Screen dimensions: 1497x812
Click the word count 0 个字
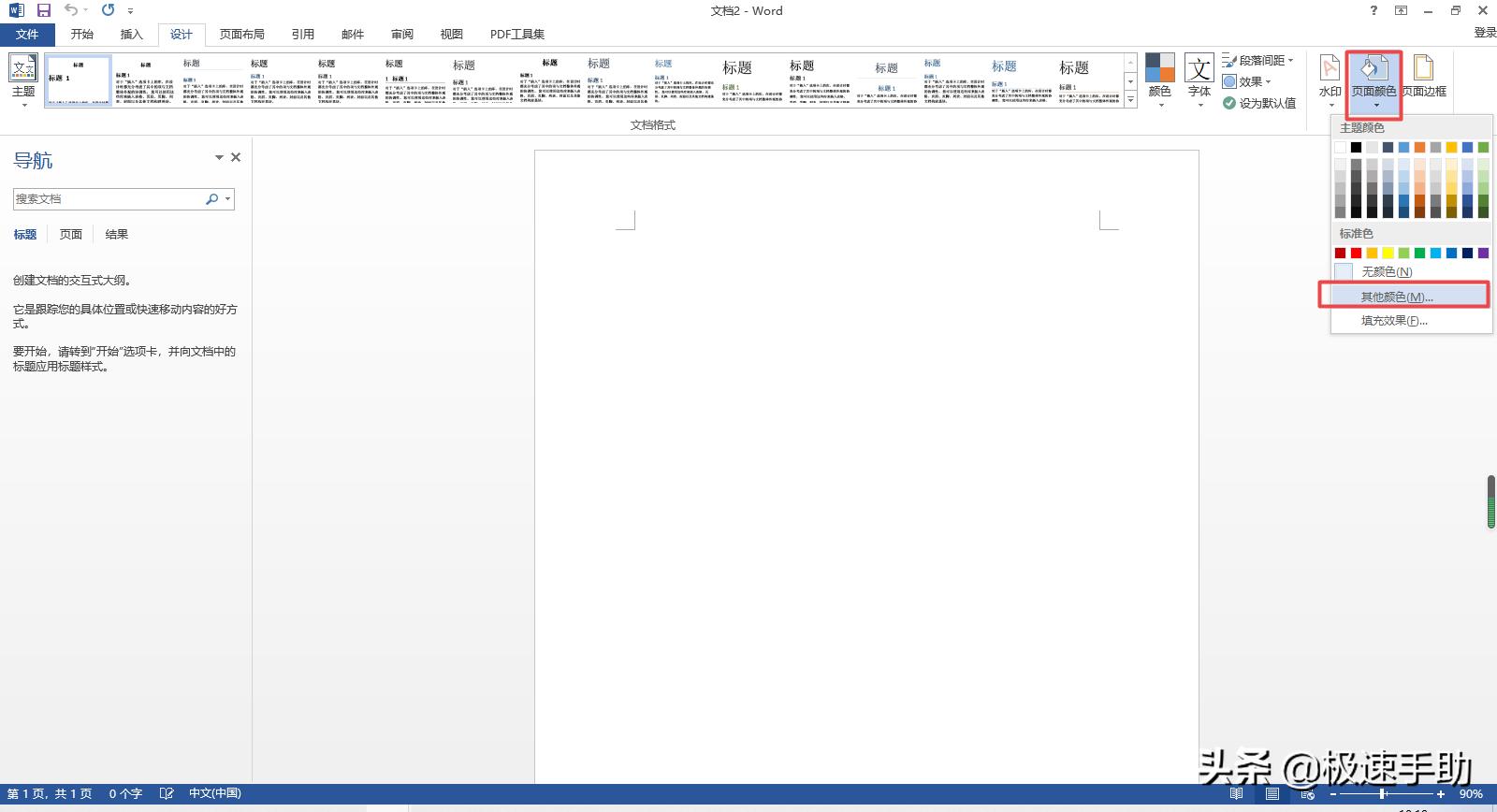click(x=125, y=793)
